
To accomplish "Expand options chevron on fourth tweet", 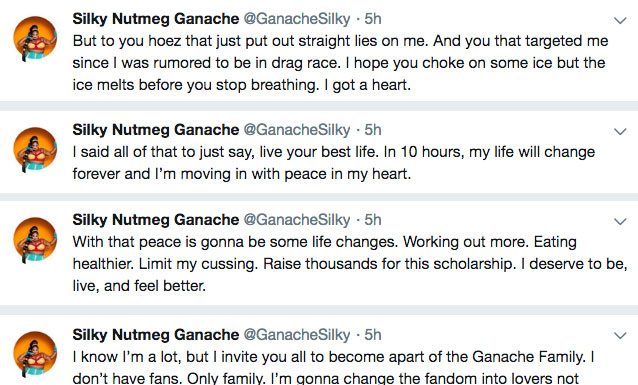I will tap(620, 336).
